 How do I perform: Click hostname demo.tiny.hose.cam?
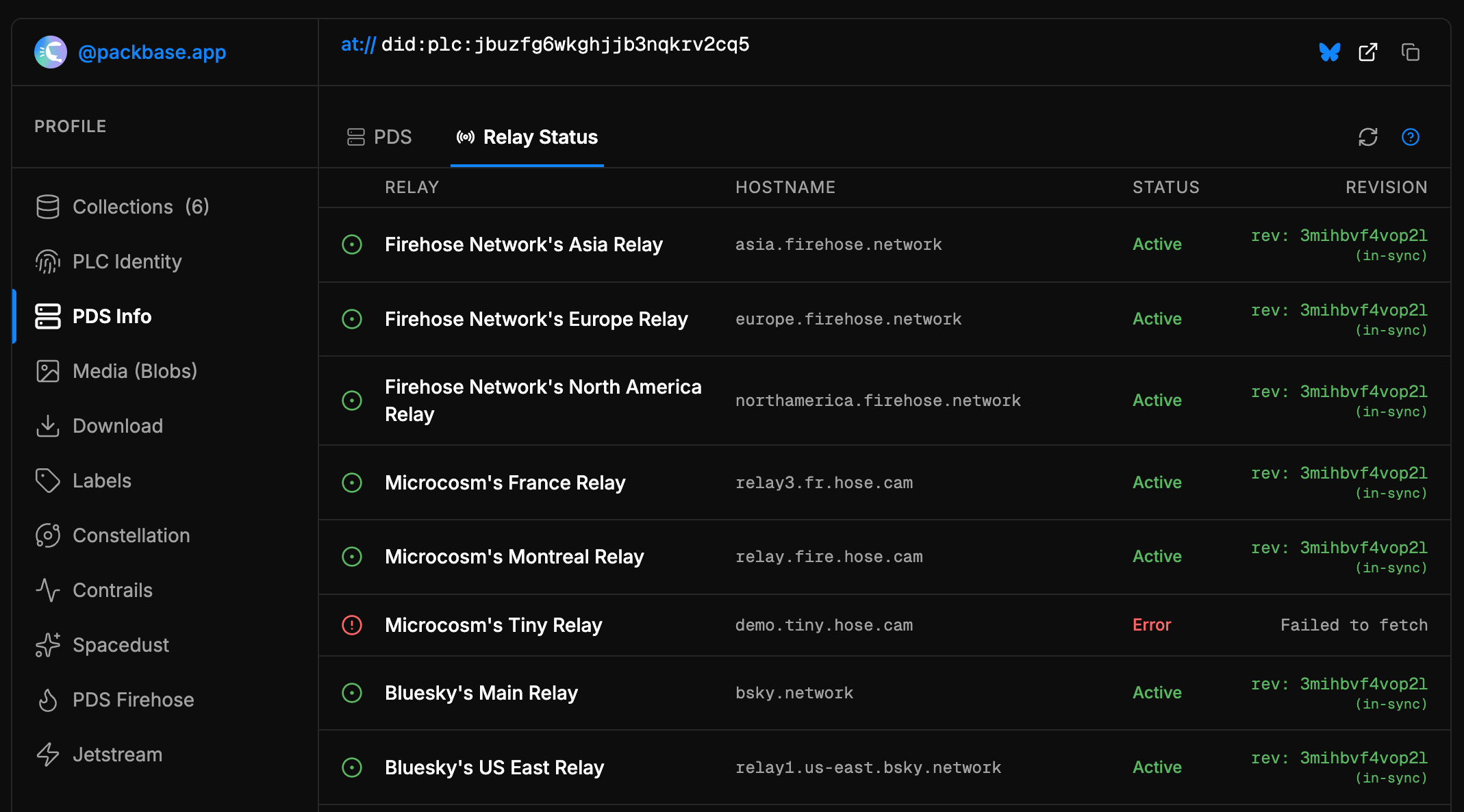point(824,625)
